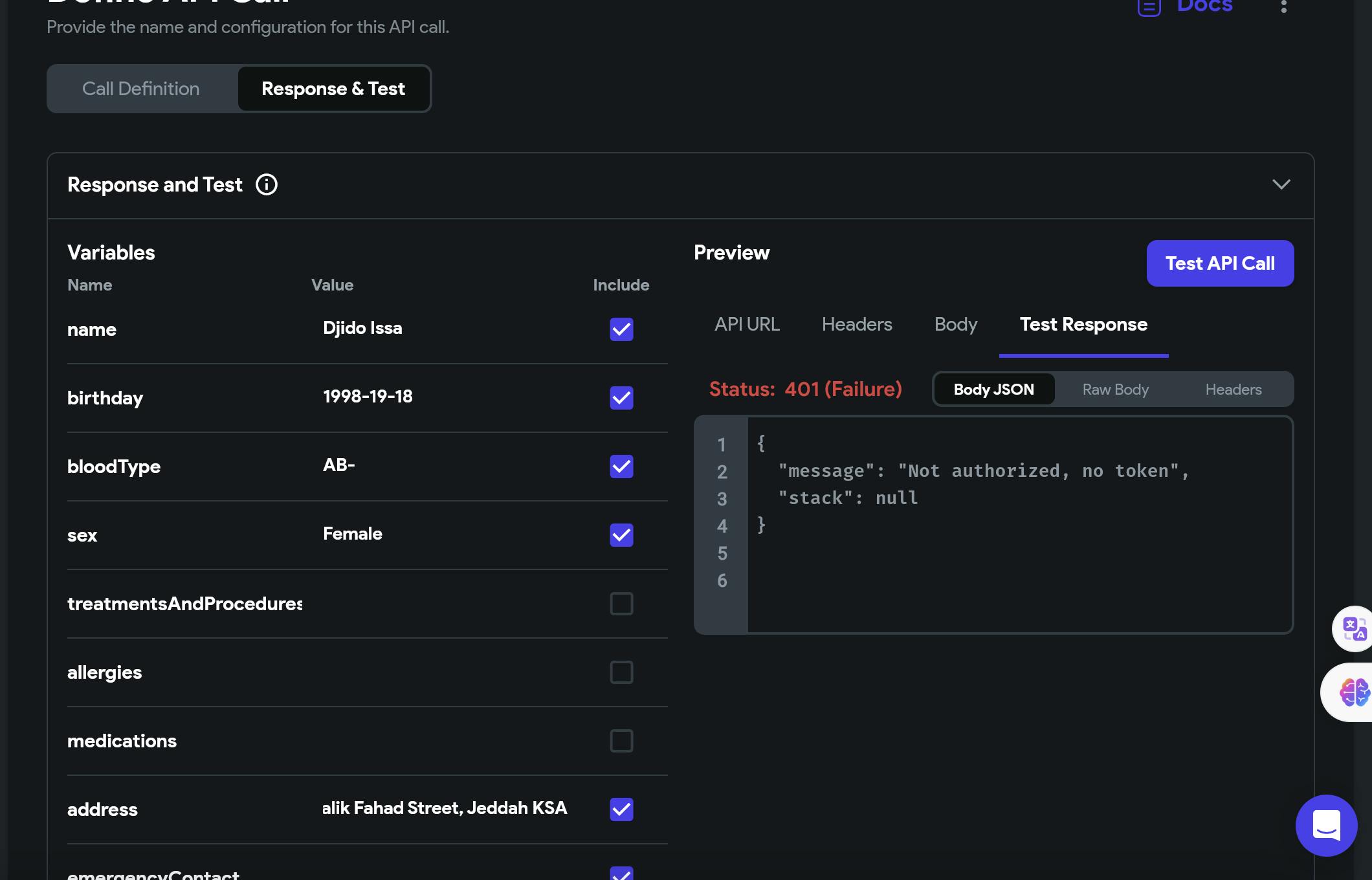Switch response view to Body JSON
The width and height of the screenshot is (1372, 880).
click(994, 390)
